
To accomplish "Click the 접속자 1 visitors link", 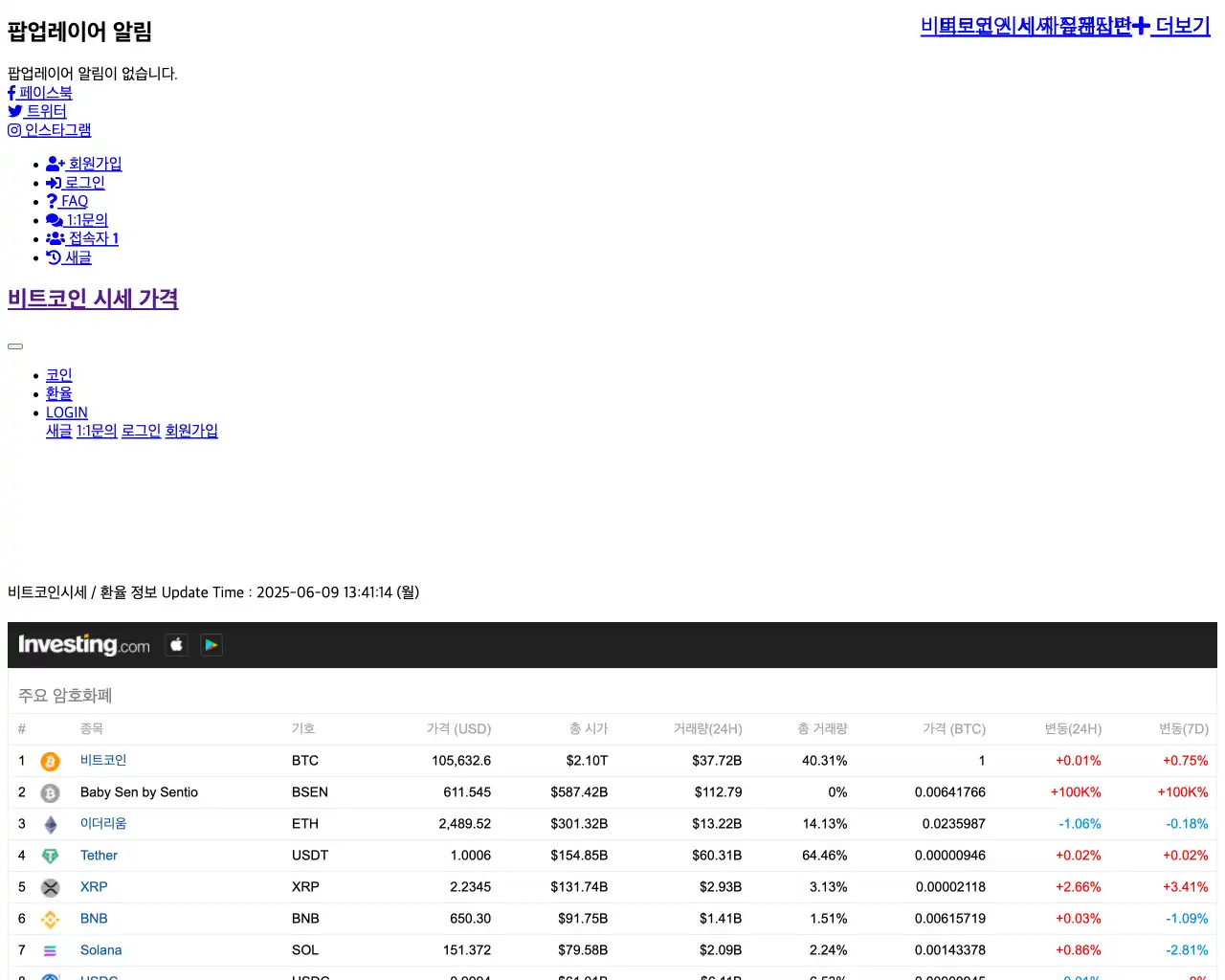I will point(82,238).
